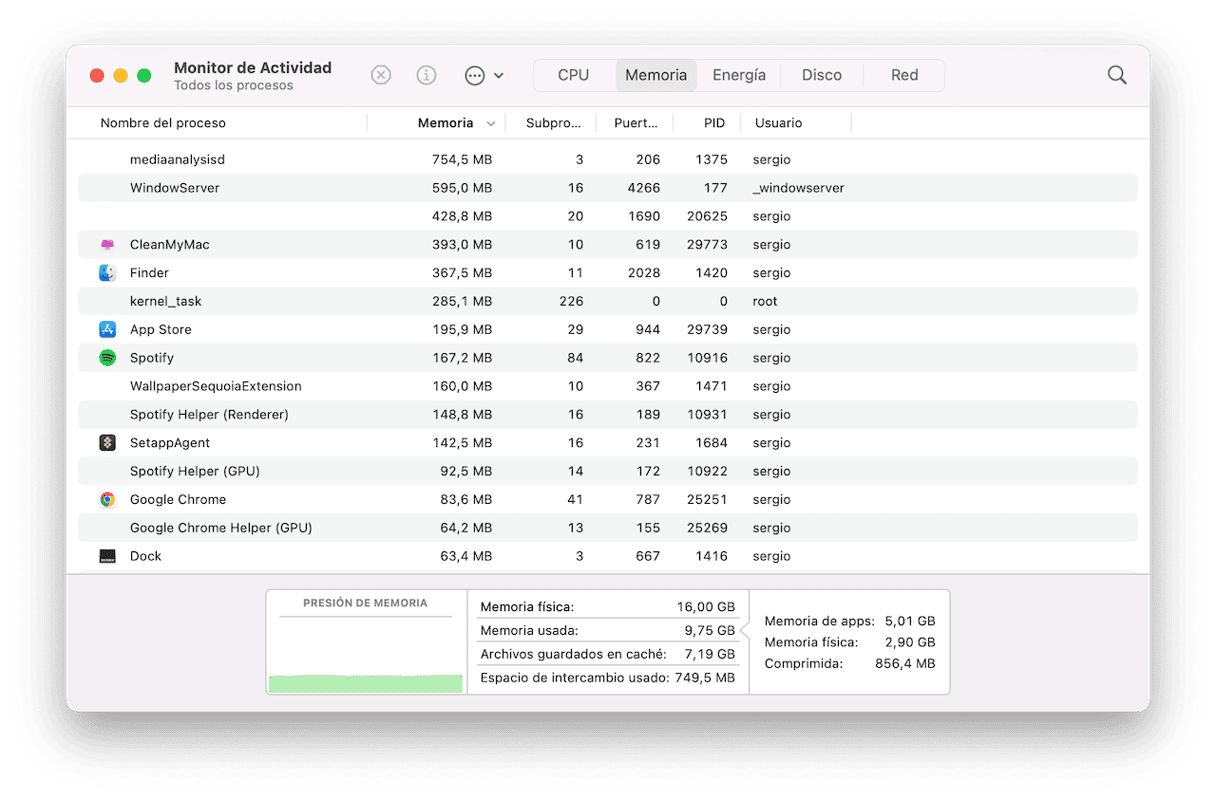Click PID 29773 cell
The height and width of the screenshot is (799, 1216).
(x=706, y=245)
